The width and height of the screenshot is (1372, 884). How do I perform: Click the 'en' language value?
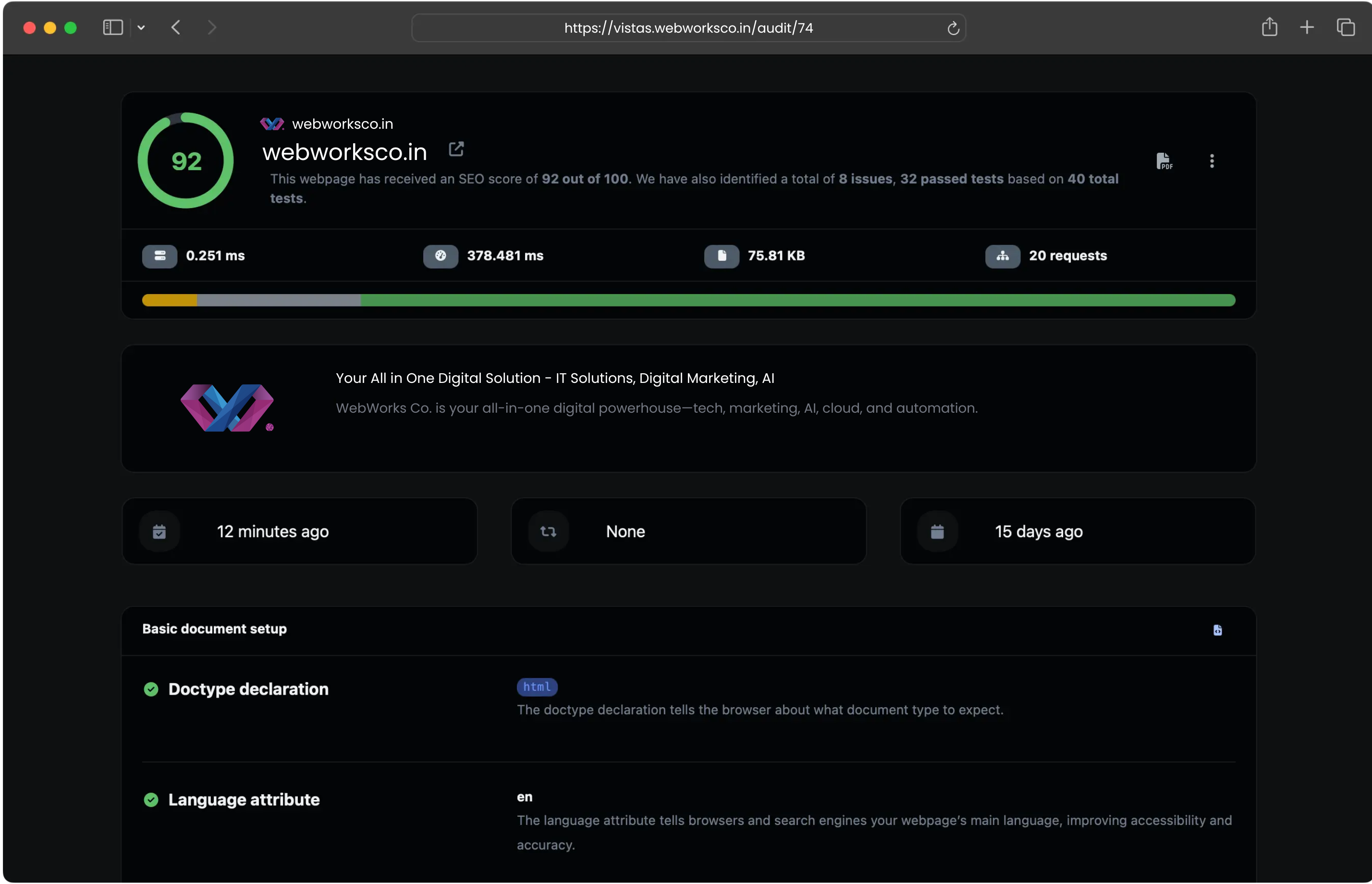525,797
